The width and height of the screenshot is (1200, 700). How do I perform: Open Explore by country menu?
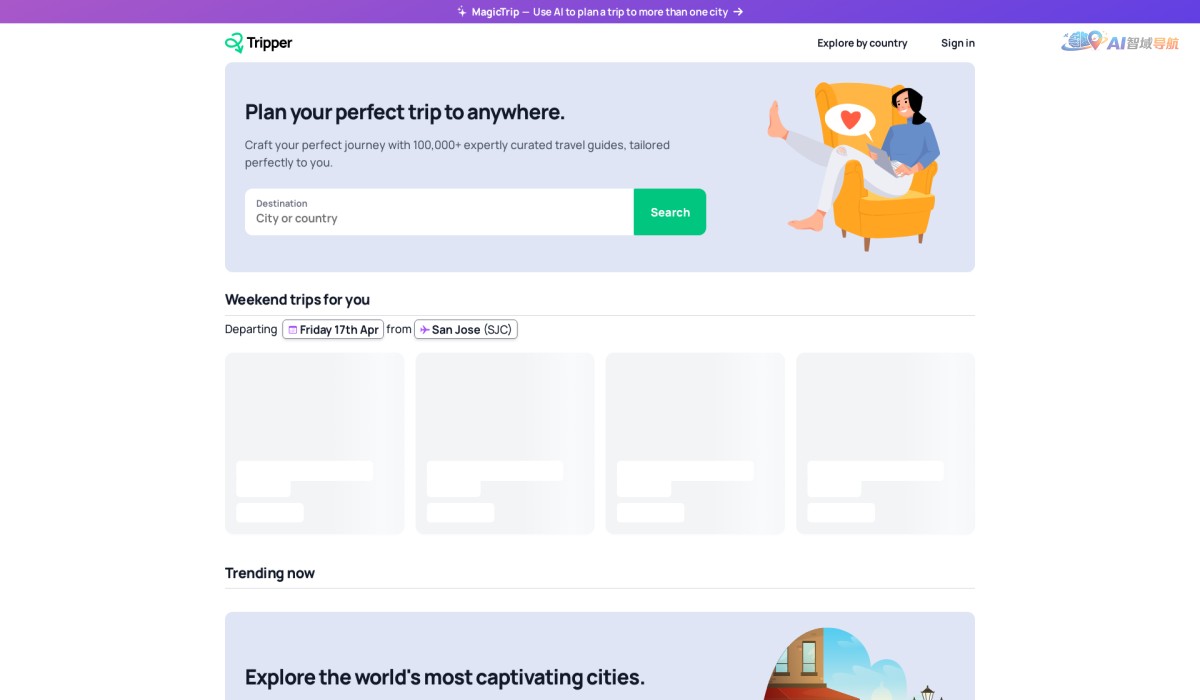[x=862, y=43]
